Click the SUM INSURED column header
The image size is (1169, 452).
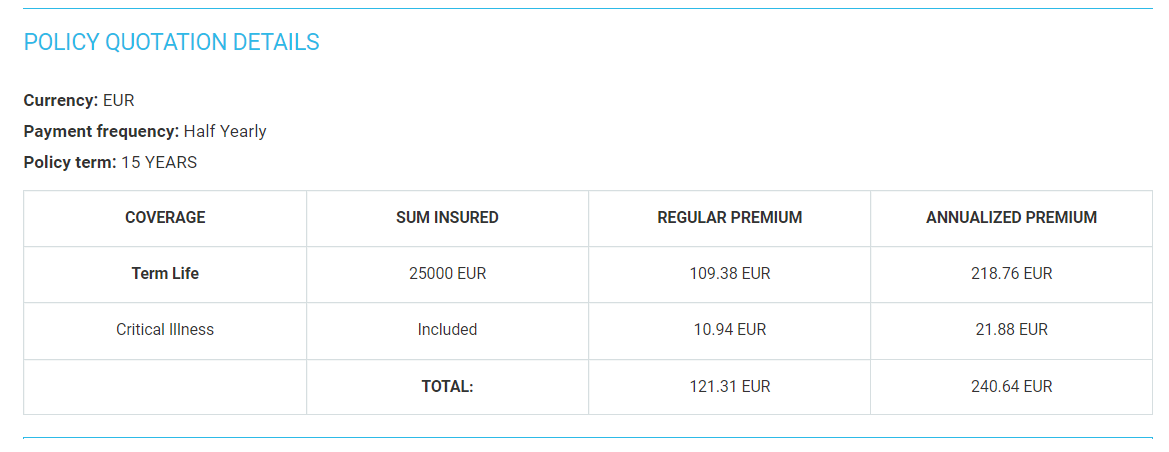447,217
